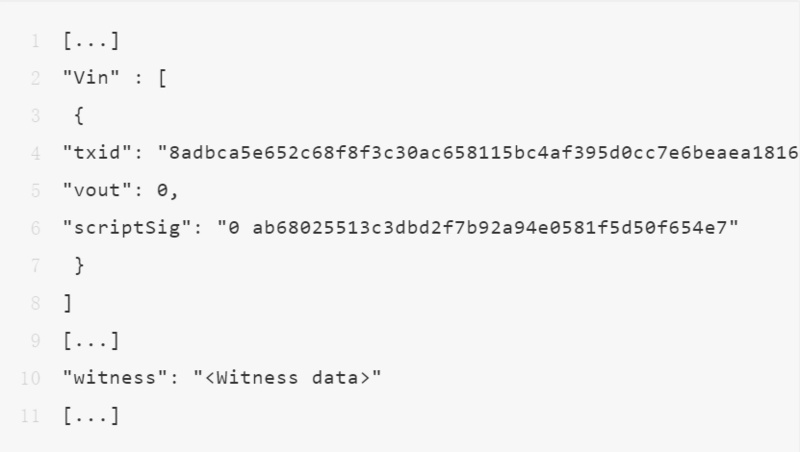Click the [...] ellipsis on line 9
Screen dimensions: 800x452
(x=90, y=341)
